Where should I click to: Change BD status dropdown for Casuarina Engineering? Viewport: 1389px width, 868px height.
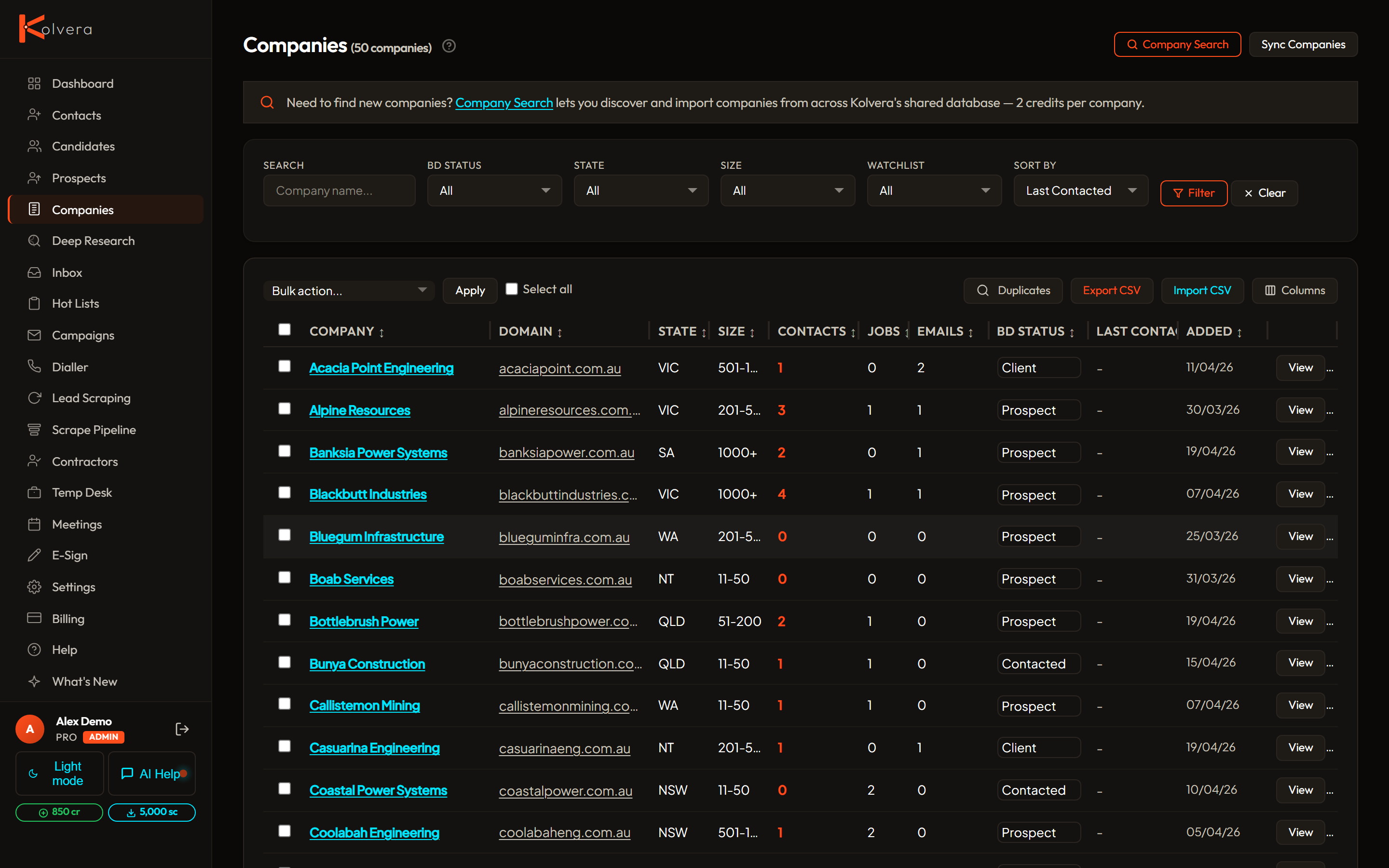click(x=1039, y=748)
